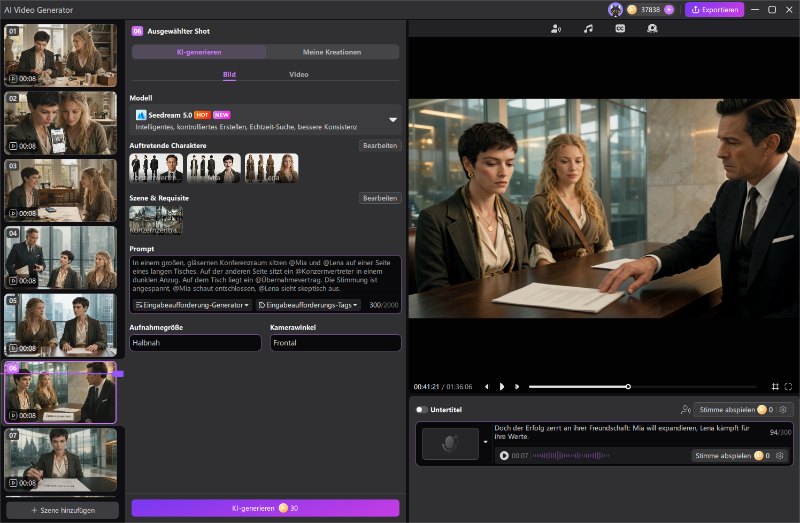The image size is (800, 523).
Task: Open the CC captions icon above preview
Action: click(620, 29)
